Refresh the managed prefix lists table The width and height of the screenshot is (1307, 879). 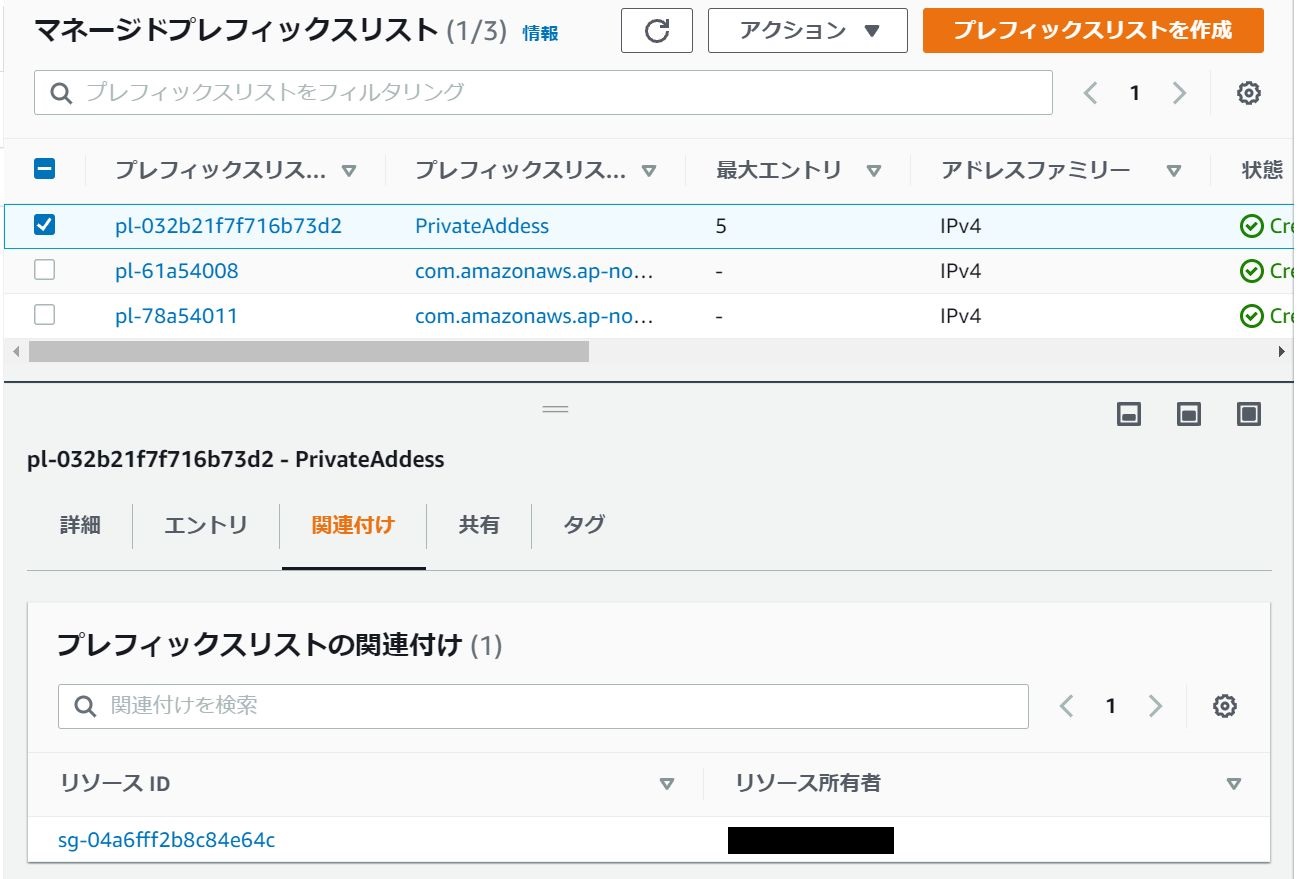pos(656,31)
